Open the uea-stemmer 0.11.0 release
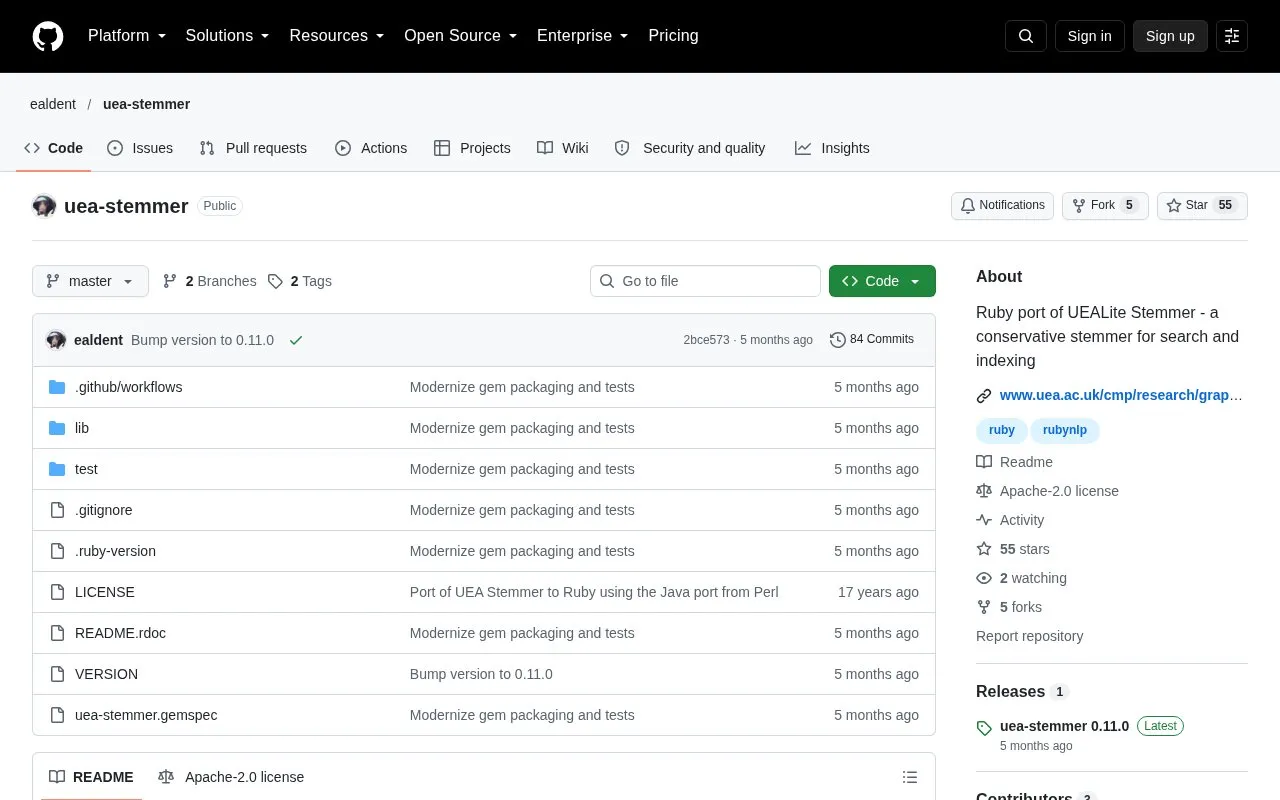The image size is (1280, 800). pos(1064,726)
